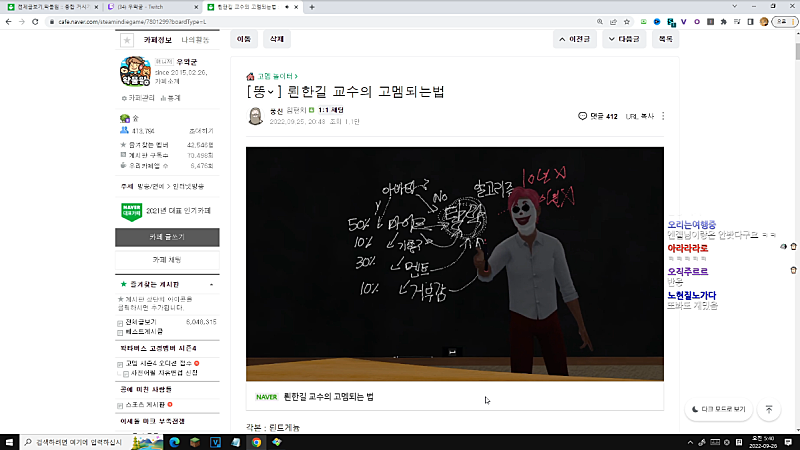Click the 댓글 412 comment icon
Viewport: 800px width, 450px height.
click(x=582, y=116)
